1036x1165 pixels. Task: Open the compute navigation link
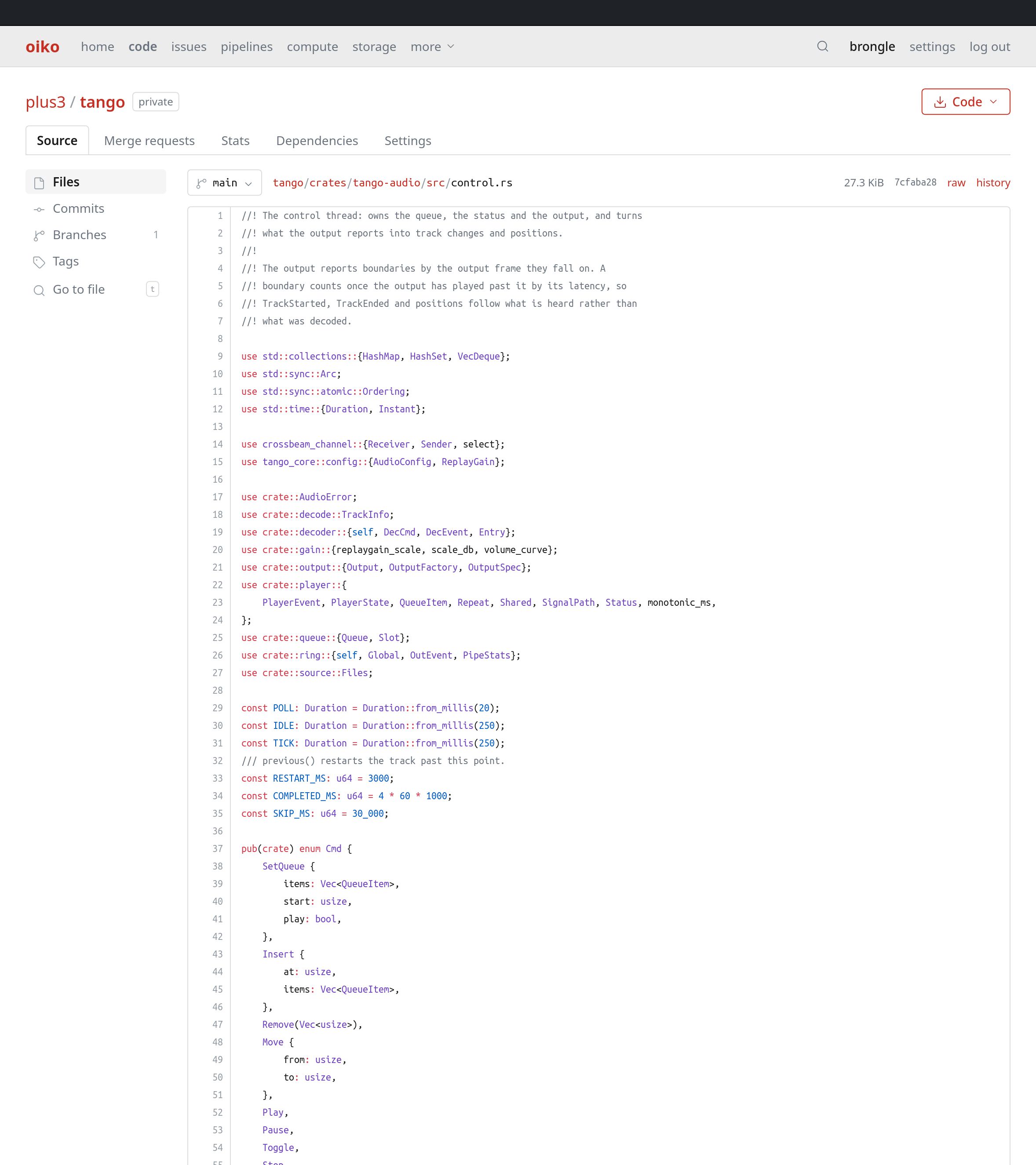(x=313, y=47)
